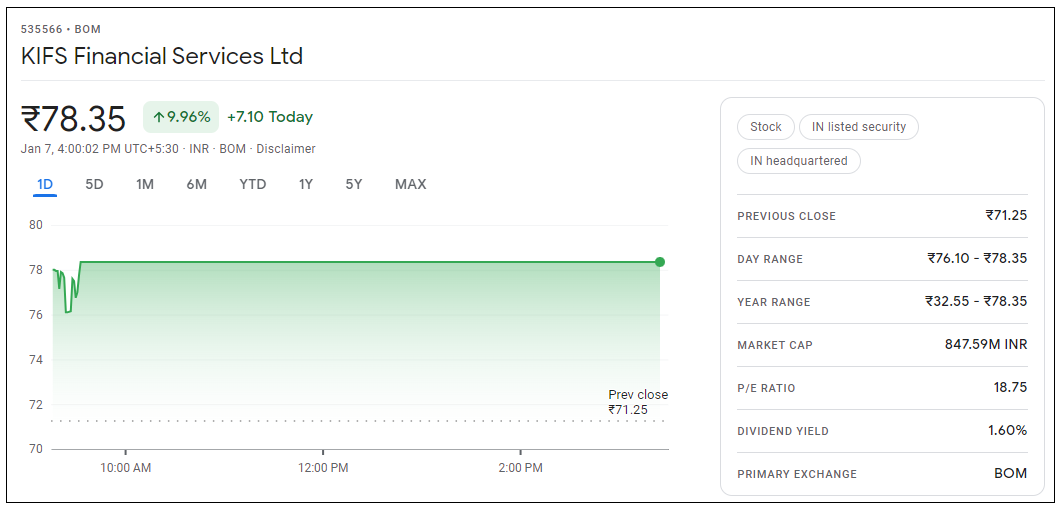Click the Day Range stat label
The image size is (1062, 509).
(770, 259)
